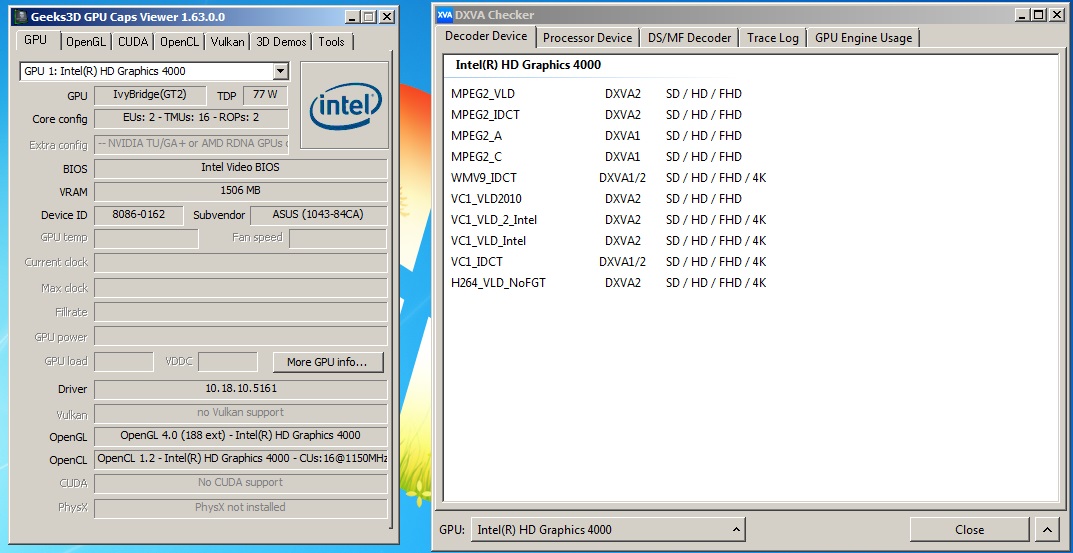This screenshot has width=1073, height=553.
Task: Click the GPU Caps Viewer title bar icon
Action: (x=21, y=17)
